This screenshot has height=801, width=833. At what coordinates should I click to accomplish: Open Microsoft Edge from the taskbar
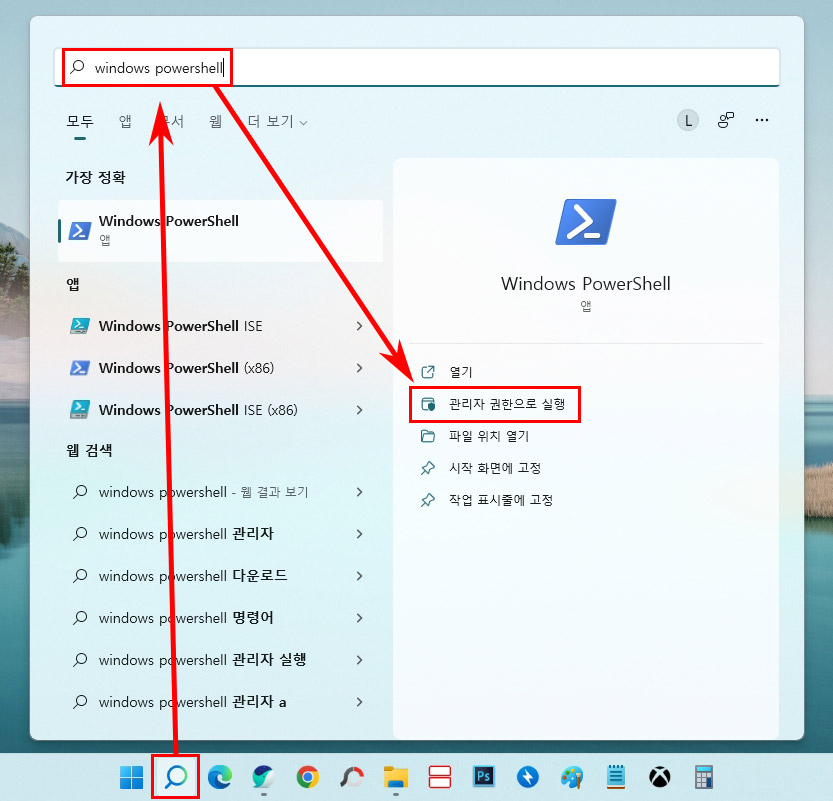pos(219,777)
